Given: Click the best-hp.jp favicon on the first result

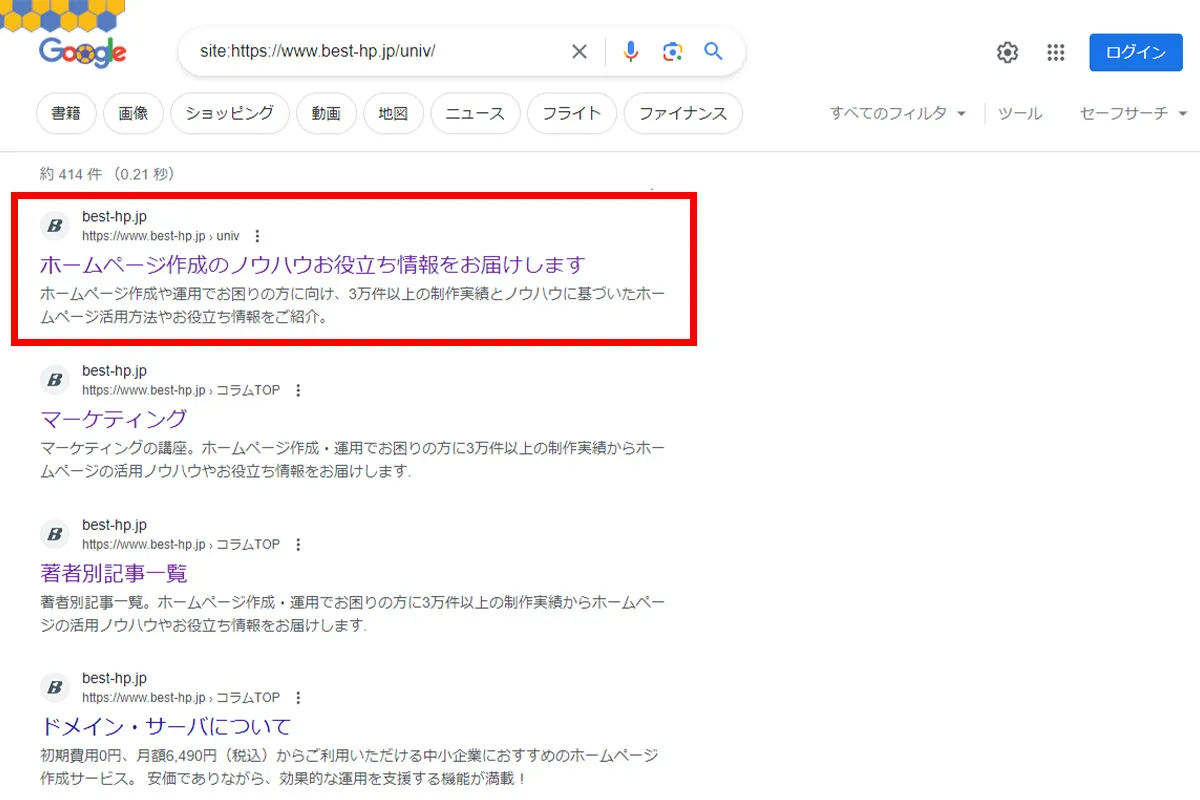Looking at the screenshot, I should (x=54, y=226).
